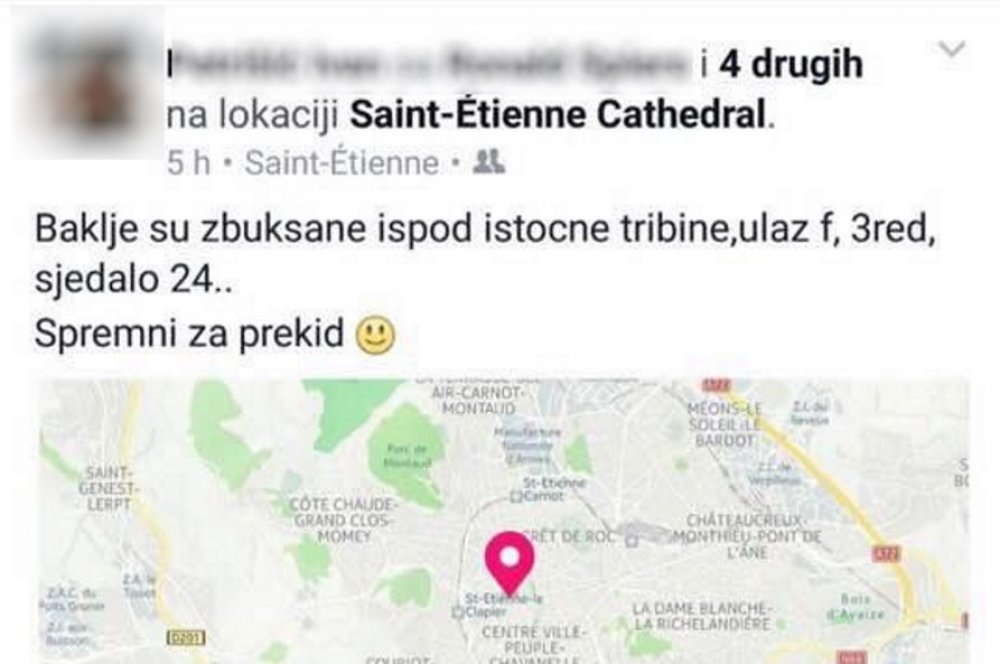Image resolution: width=1000 pixels, height=664 pixels.
Task: Click the Parc de Montaud green area
Action: click(x=407, y=455)
